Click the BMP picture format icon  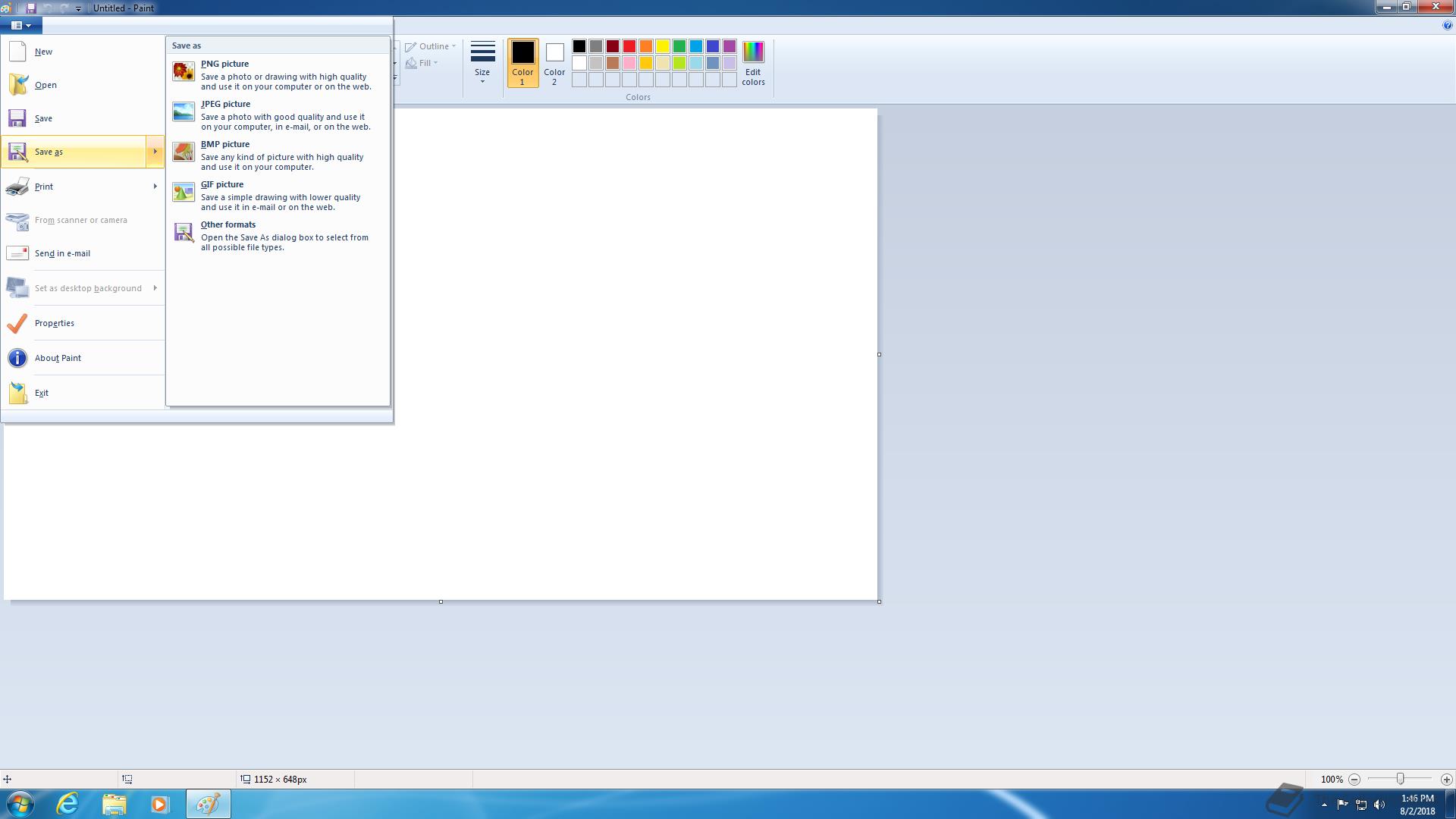(x=184, y=152)
